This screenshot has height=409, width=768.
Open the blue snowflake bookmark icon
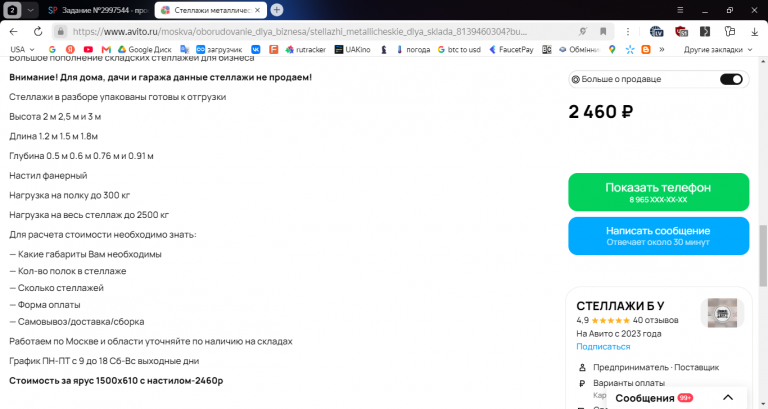click(x=630, y=49)
